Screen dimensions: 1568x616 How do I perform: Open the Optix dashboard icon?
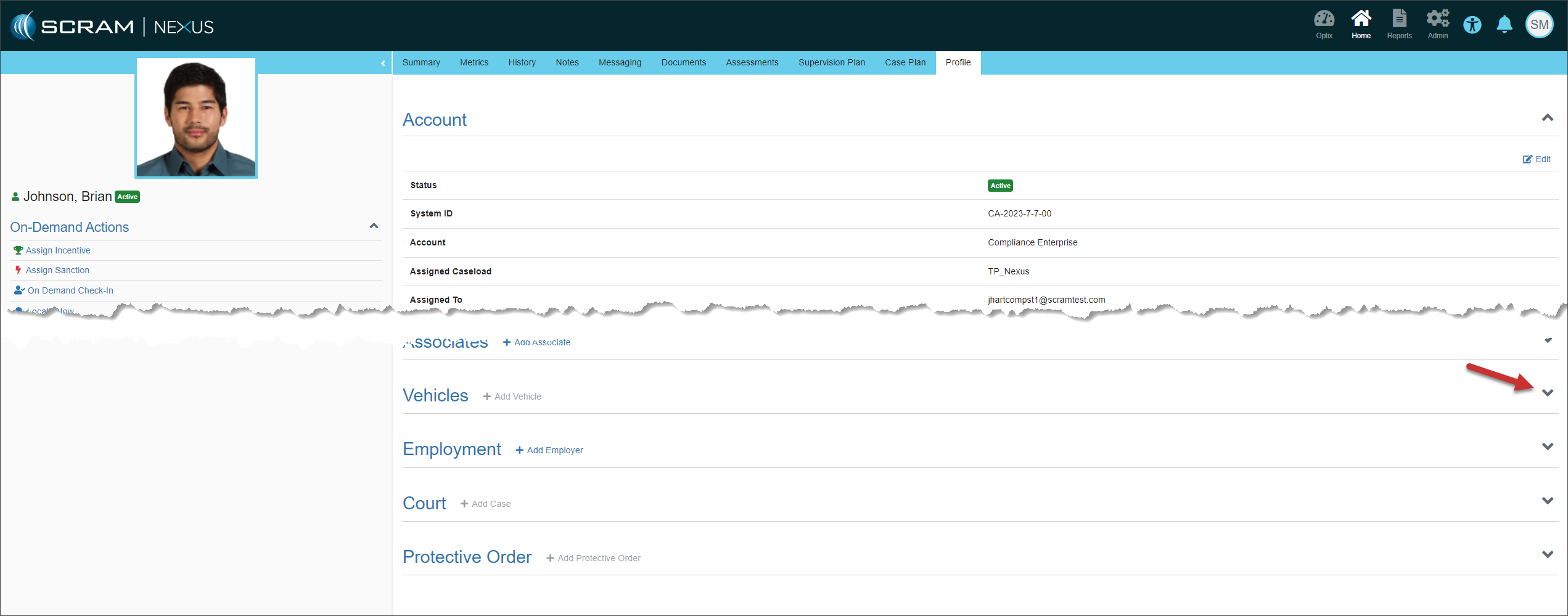[x=1323, y=25]
